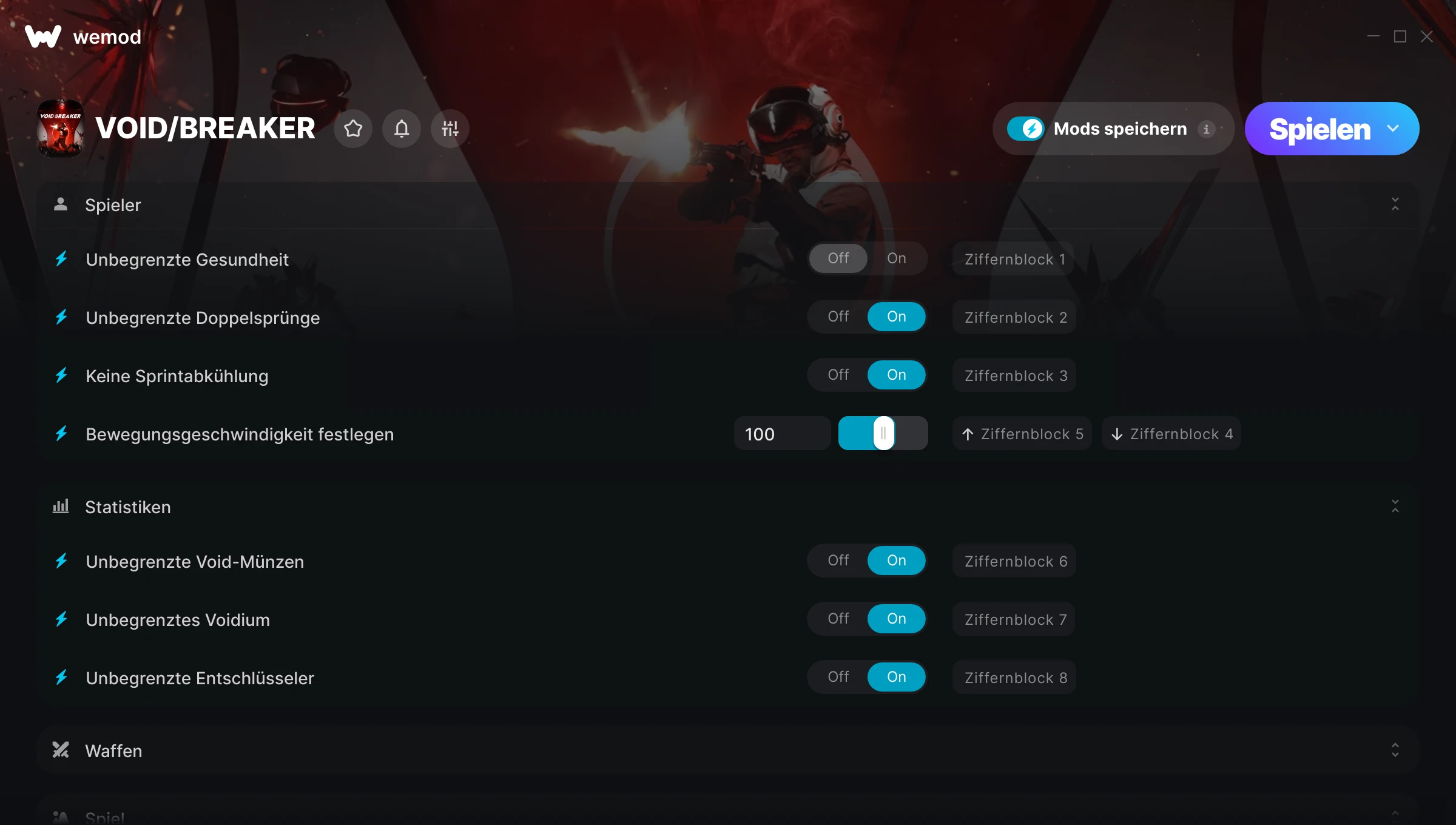Toggle the Mods speichern switch

coord(1025,129)
